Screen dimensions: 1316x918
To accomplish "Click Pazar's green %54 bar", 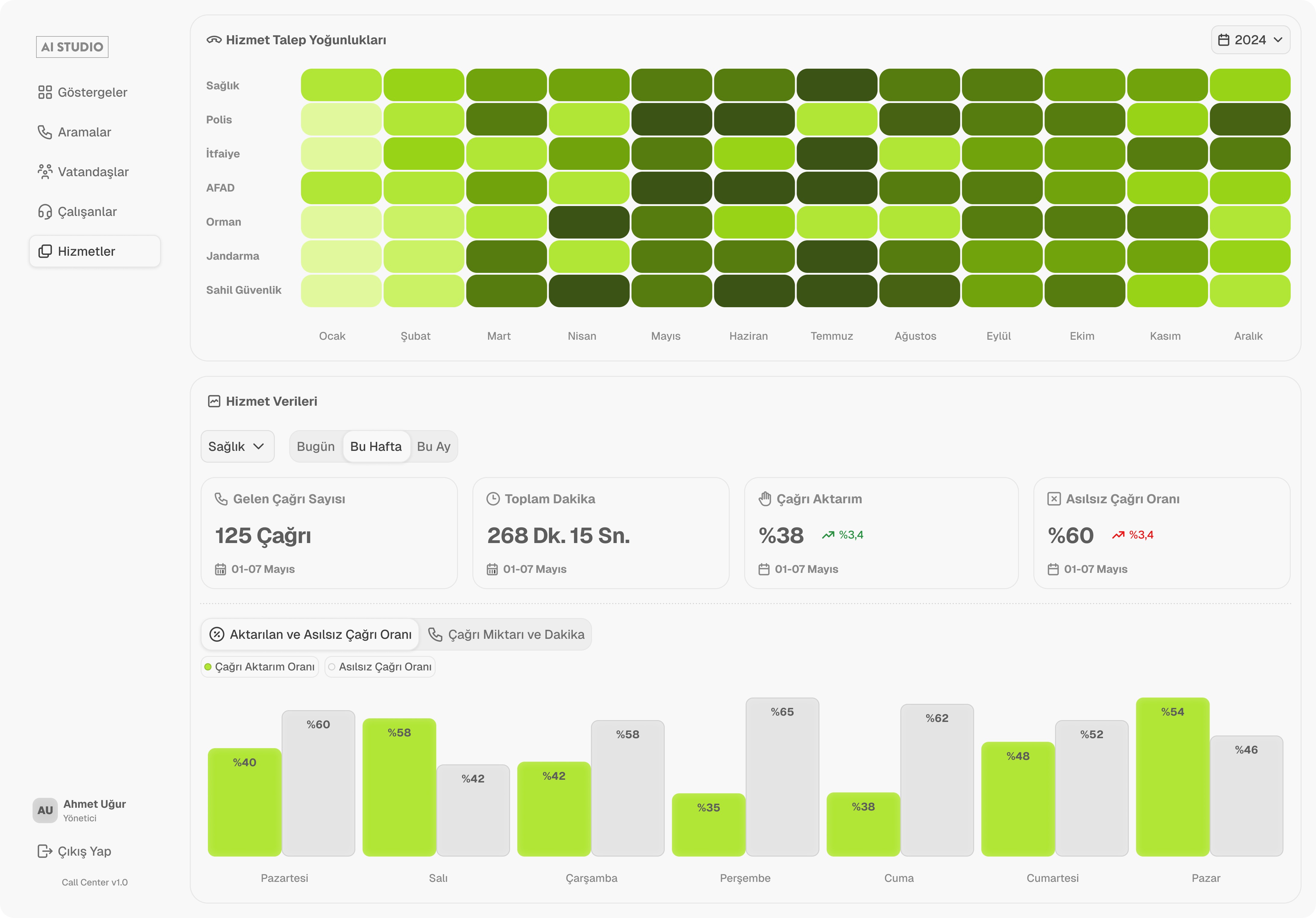I will click(1172, 776).
